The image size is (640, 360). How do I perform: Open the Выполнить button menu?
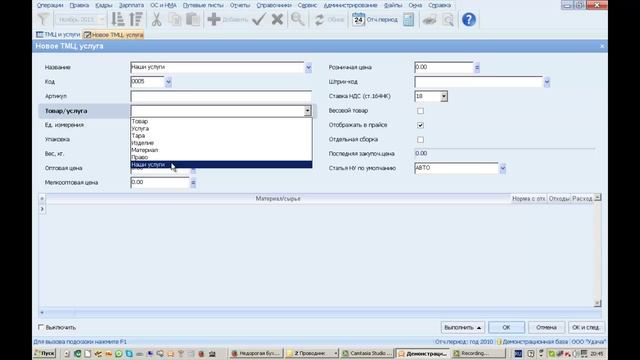click(462, 327)
